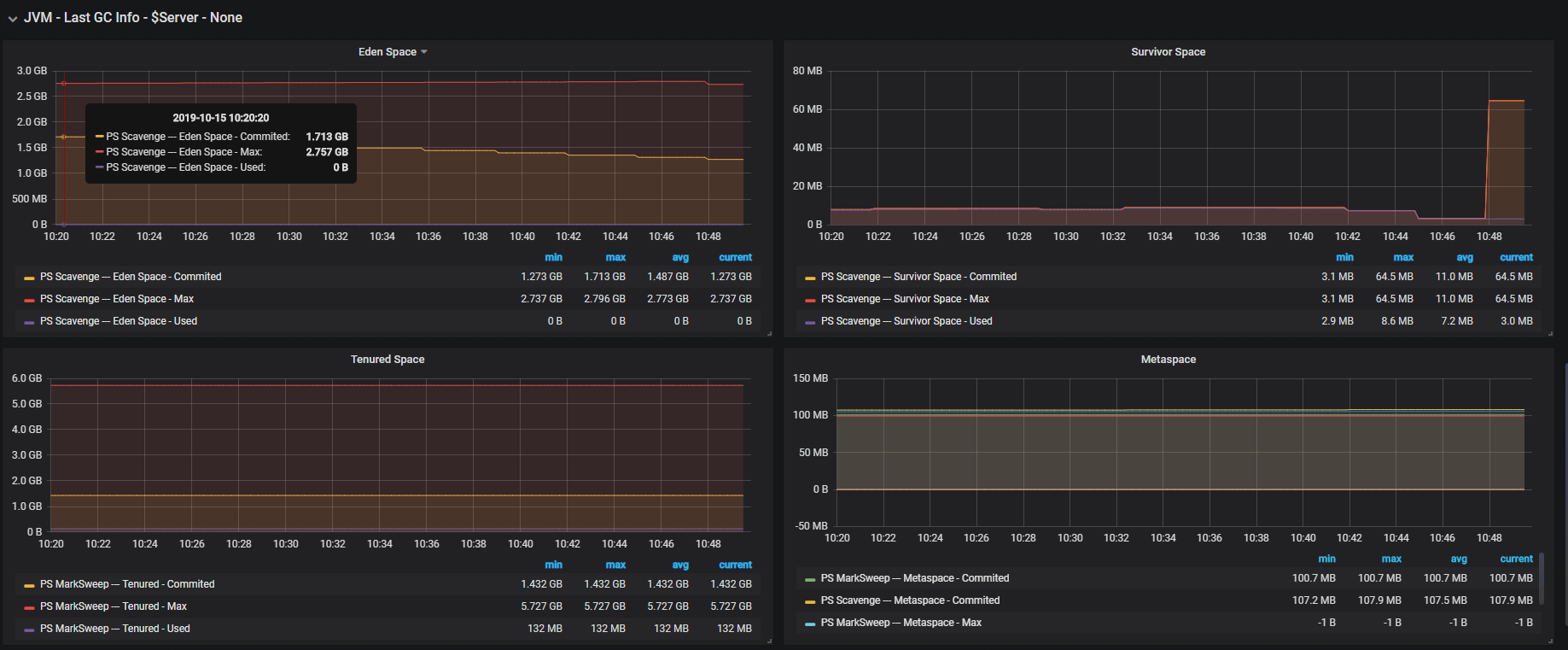This screenshot has height=650, width=1568.
Task: Open the Survivor Space panel title
Action: [x=1168, y=52]
